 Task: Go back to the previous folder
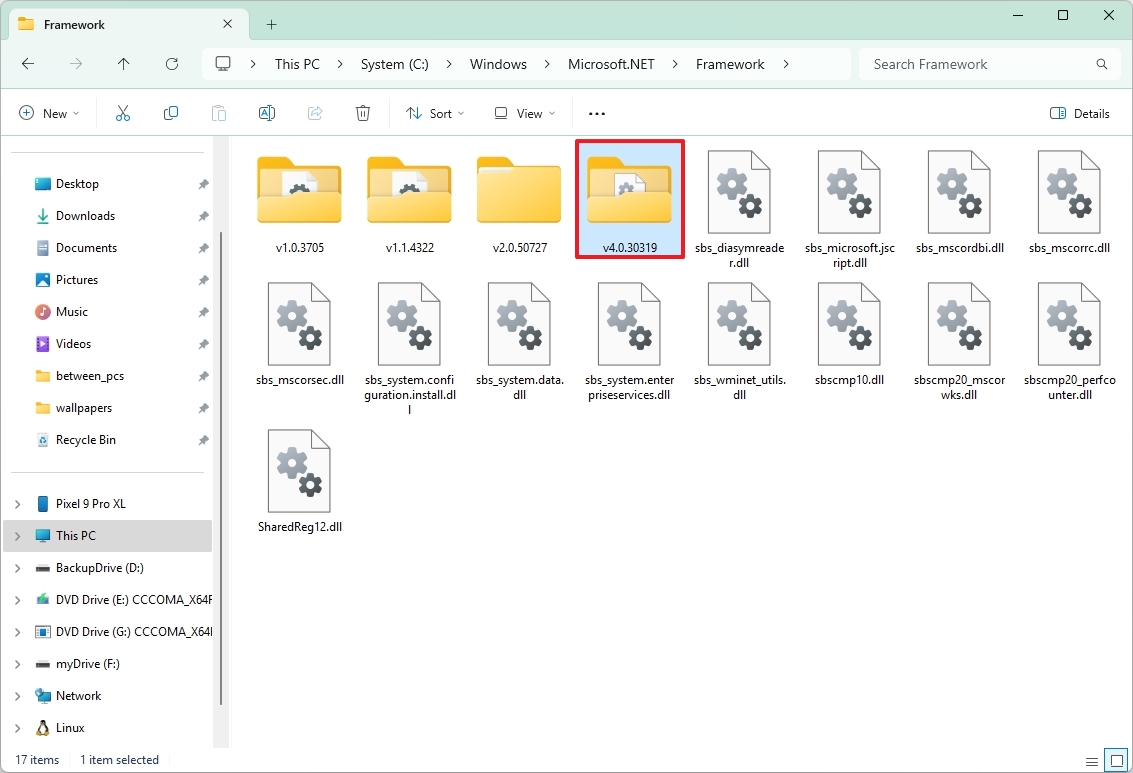[28, 64]
